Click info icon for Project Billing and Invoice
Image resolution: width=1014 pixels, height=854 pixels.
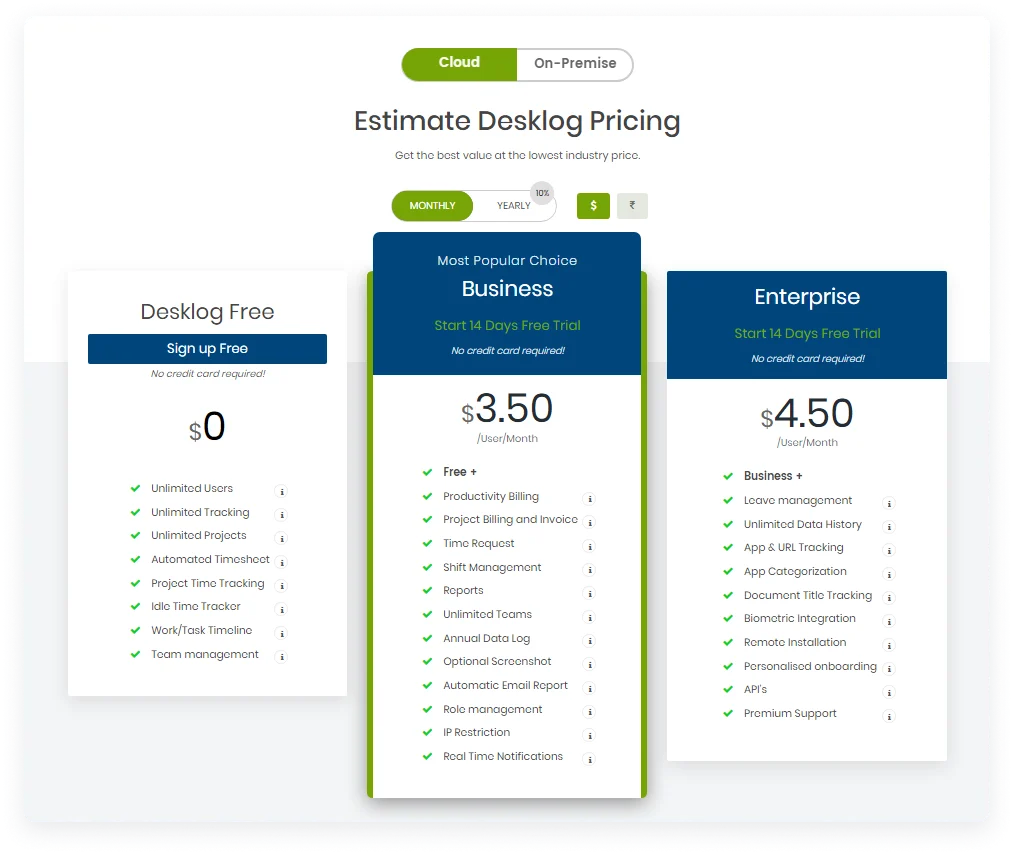pyautogui.click(x=589, y=522)
